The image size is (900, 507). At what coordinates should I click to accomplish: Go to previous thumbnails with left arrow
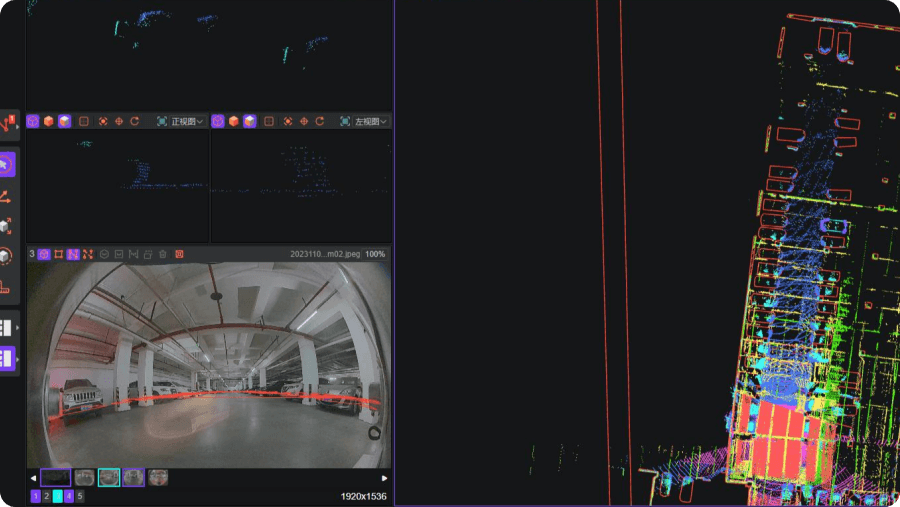tap(33, 478)
